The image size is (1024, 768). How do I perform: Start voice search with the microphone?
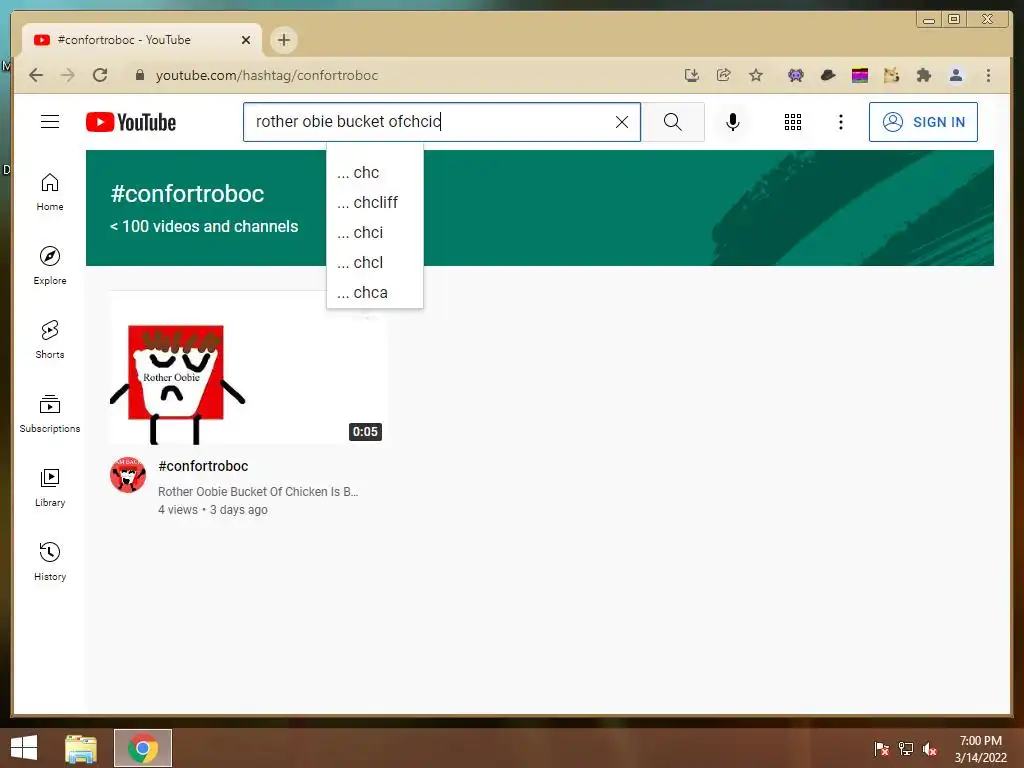[x=733, y=121]
